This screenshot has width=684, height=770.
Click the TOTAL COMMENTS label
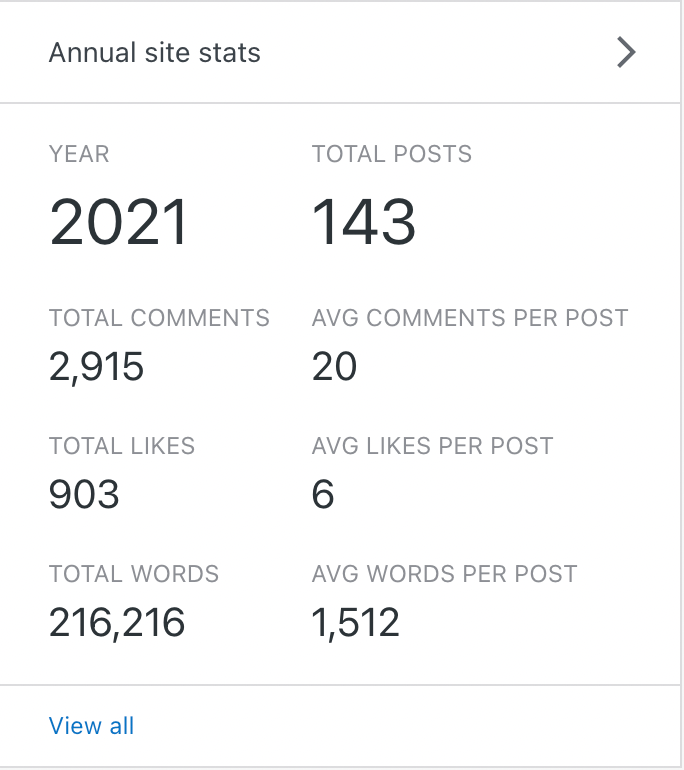(159, 318)
